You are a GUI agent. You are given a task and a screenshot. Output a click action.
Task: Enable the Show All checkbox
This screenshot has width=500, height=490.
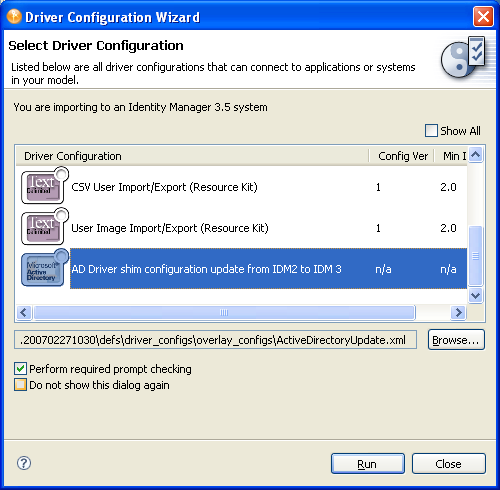pos(431,131)
